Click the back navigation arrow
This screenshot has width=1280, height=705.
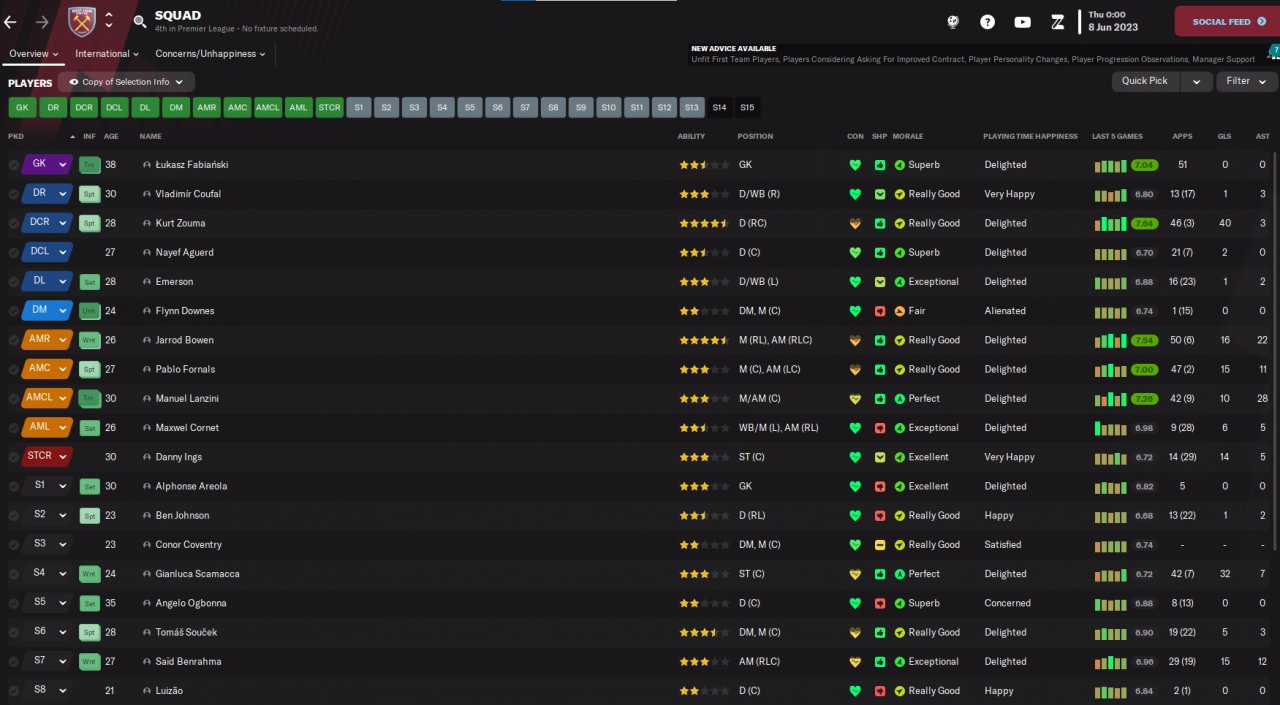11,21
